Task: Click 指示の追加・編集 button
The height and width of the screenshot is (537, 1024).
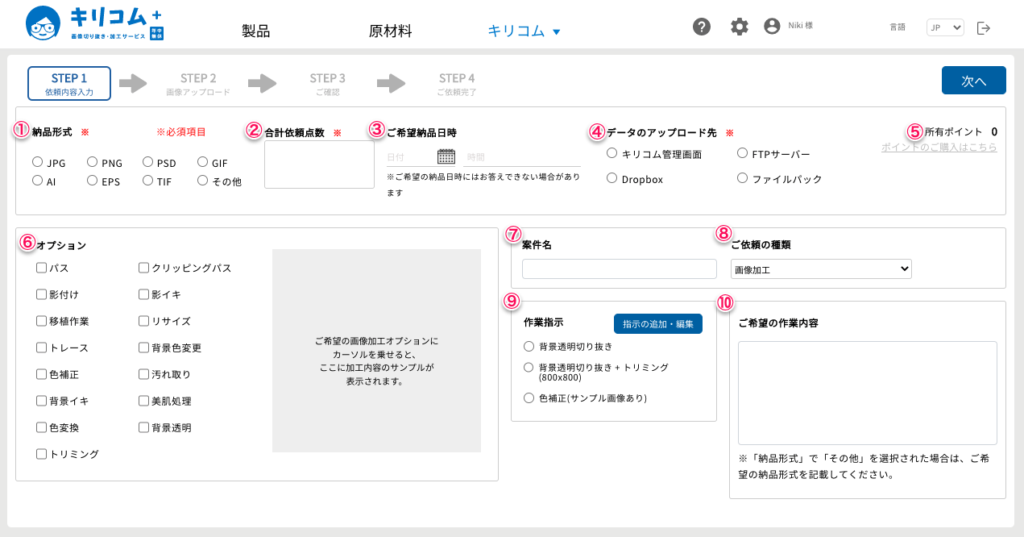Action: tap(657, 324)
